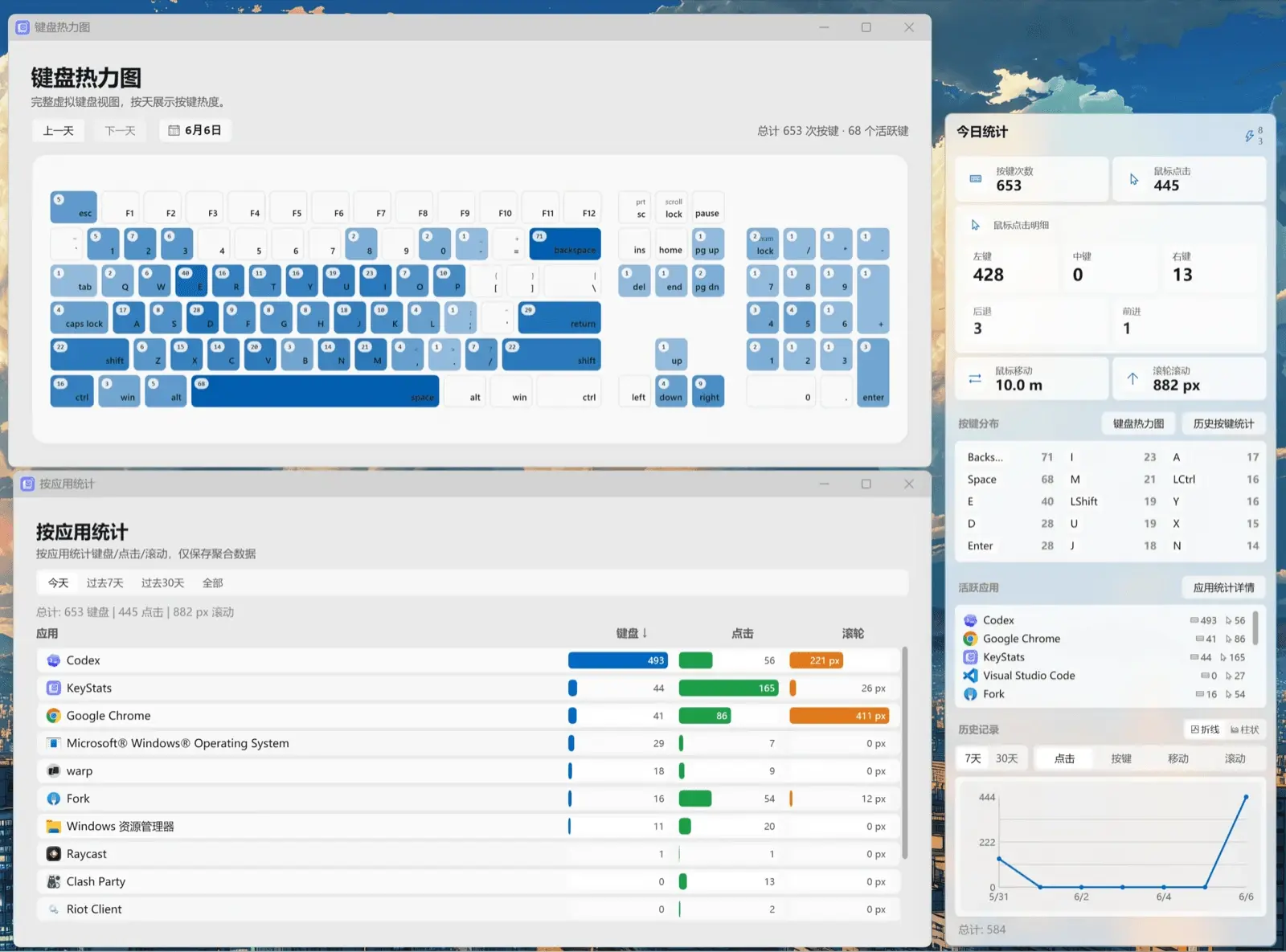Image resolution: width=1286 pixels, height=952 pixels.
Task: Click the space key on the heatmap keyboard
Action: click(315, 391)
